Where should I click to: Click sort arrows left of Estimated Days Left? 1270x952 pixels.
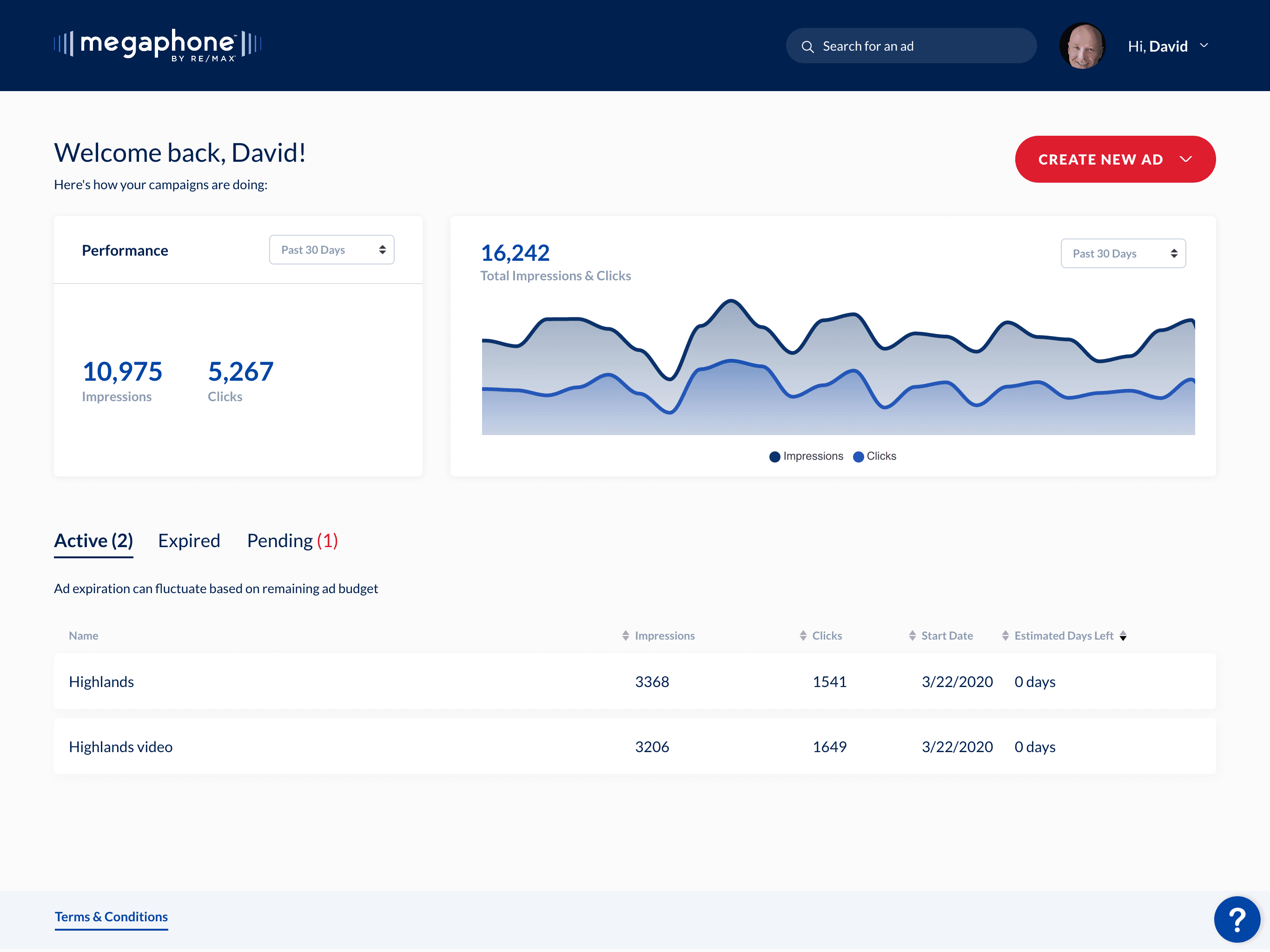(1005, 635)
